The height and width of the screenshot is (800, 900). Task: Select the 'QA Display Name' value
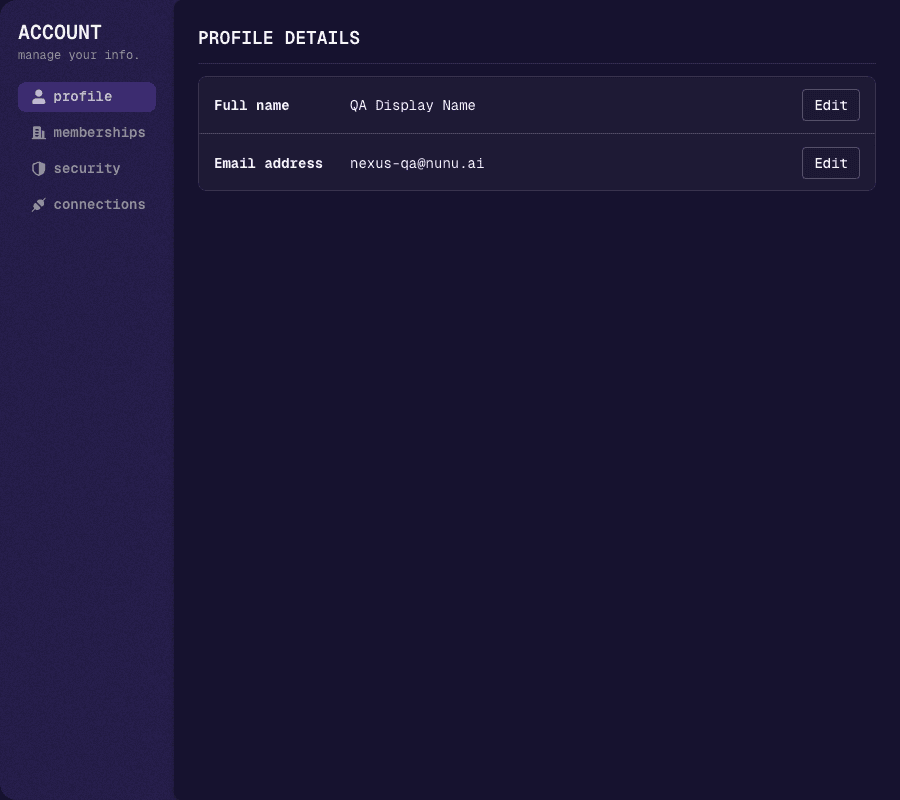coord(413,106)
